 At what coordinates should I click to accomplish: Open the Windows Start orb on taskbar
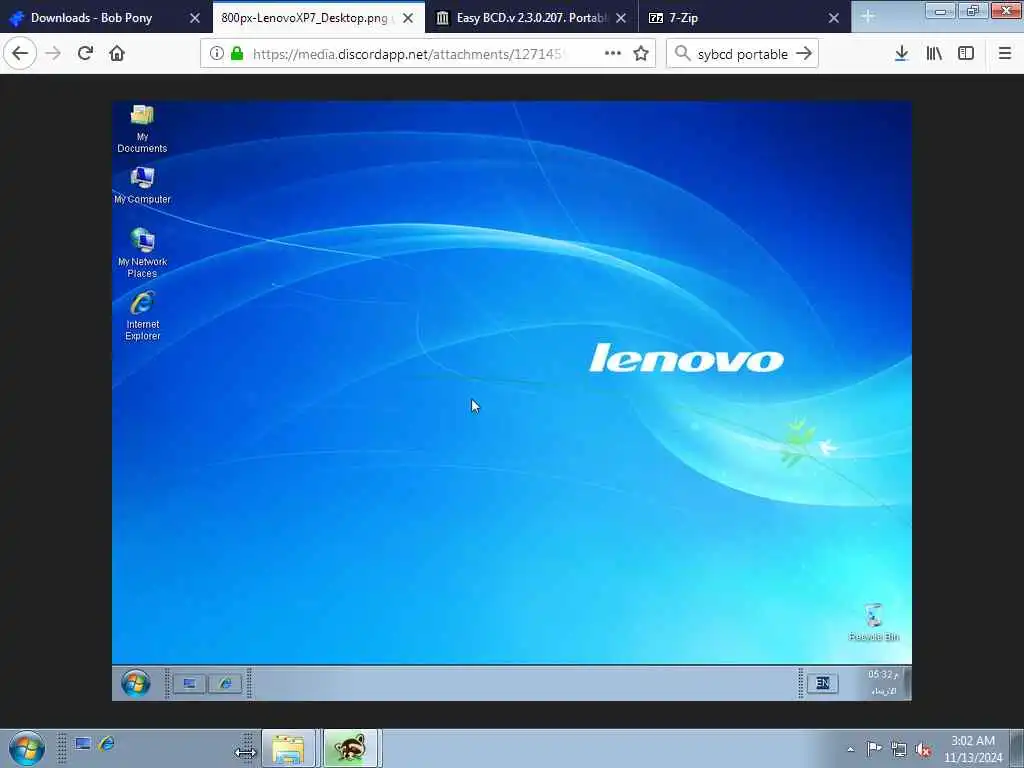point(26,748)
